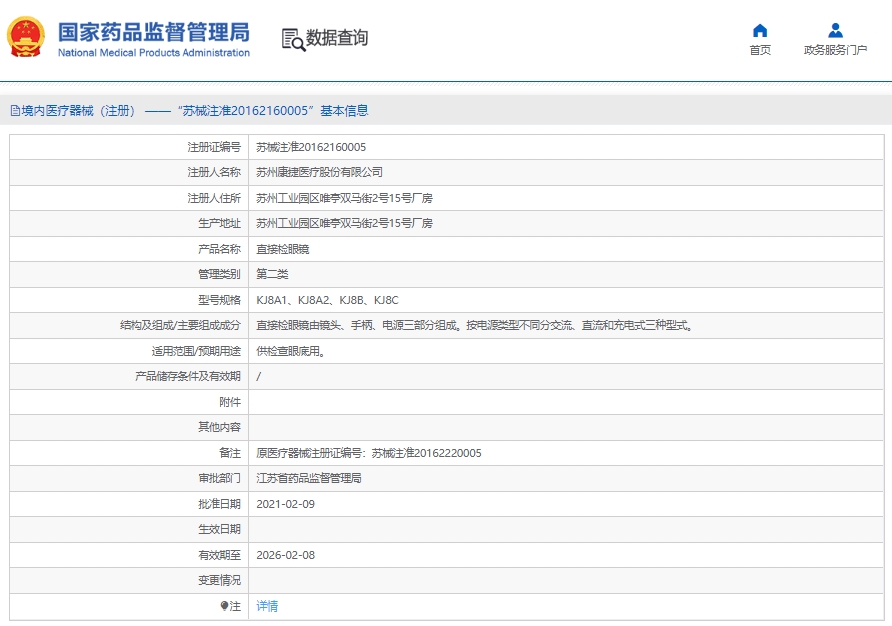The image size is (892, 626).
Task: Click the document icon beside 境内医疗器械
Action: point(15,111)
